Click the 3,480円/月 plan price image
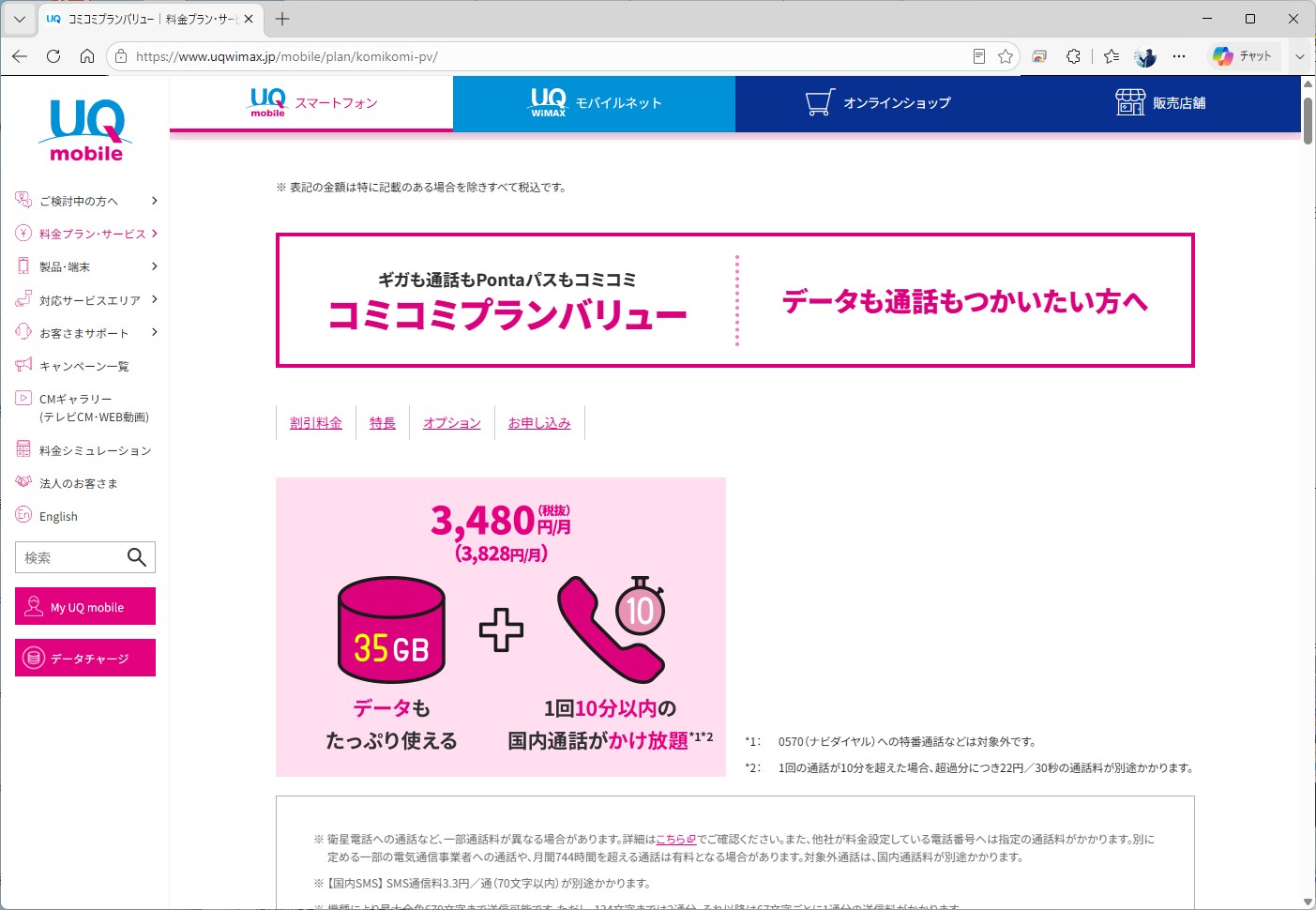The width and height of the screenshot is (1316, 910). 501,627
